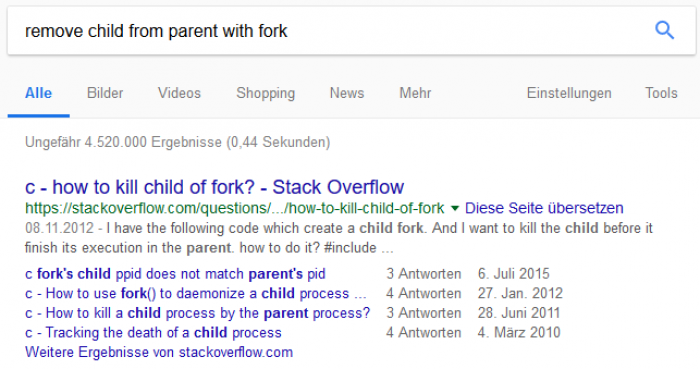Open "how to kill child of fork?" result
Screen dimensions: 700x369
pyautogui.click(x=214, y=187)
